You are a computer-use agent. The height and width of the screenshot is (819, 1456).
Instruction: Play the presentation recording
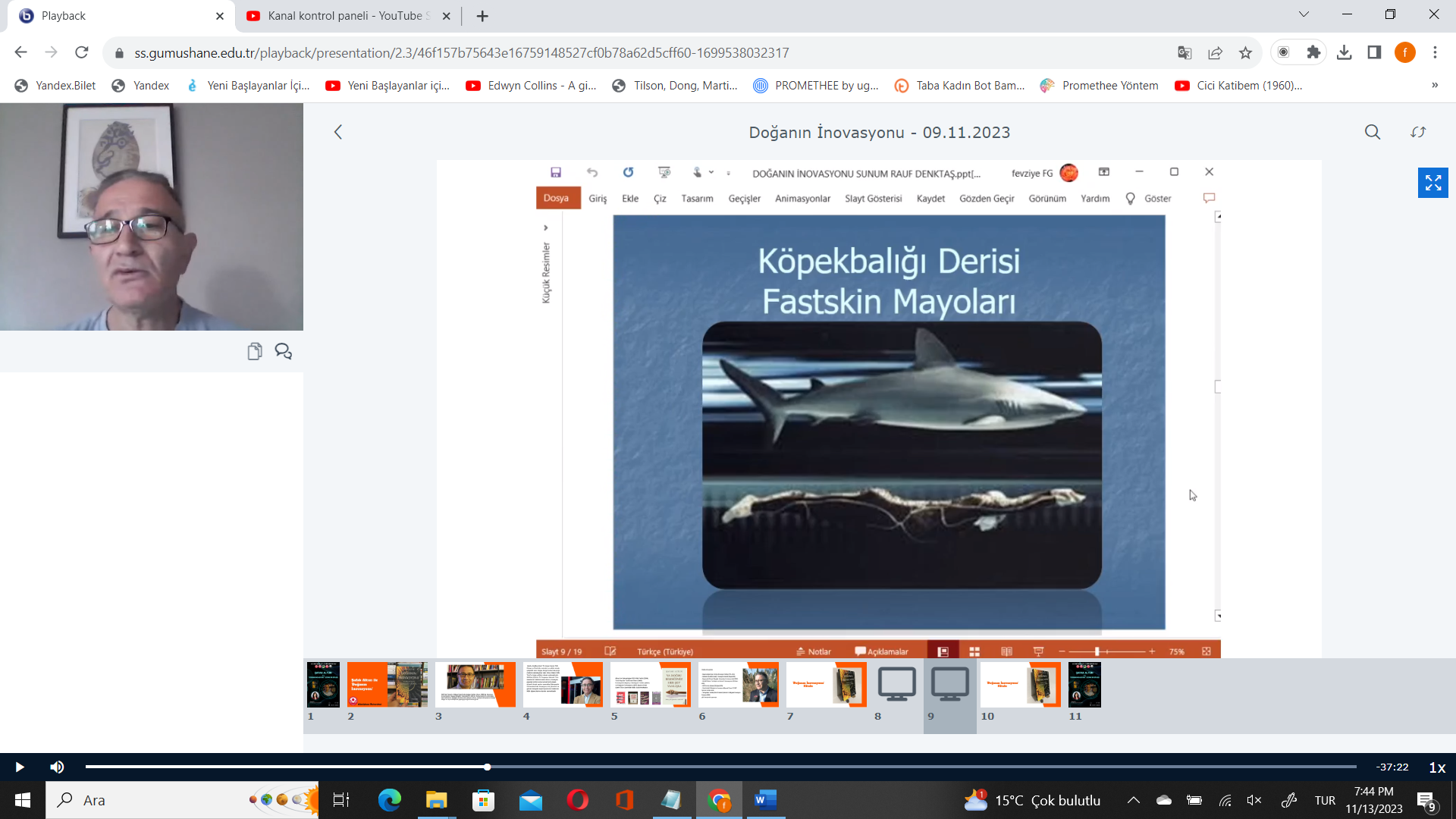pyautogui.click(x=20, y=767)
